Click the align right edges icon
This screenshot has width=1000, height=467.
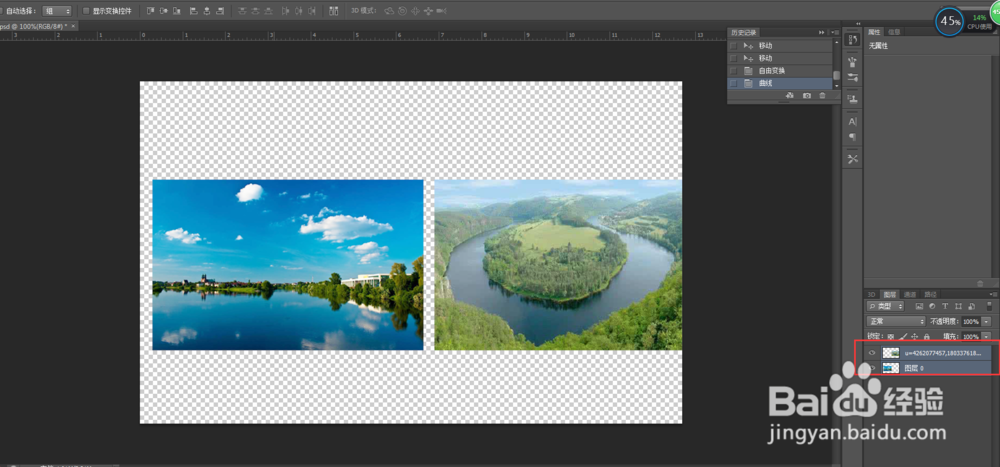(220, 11)
